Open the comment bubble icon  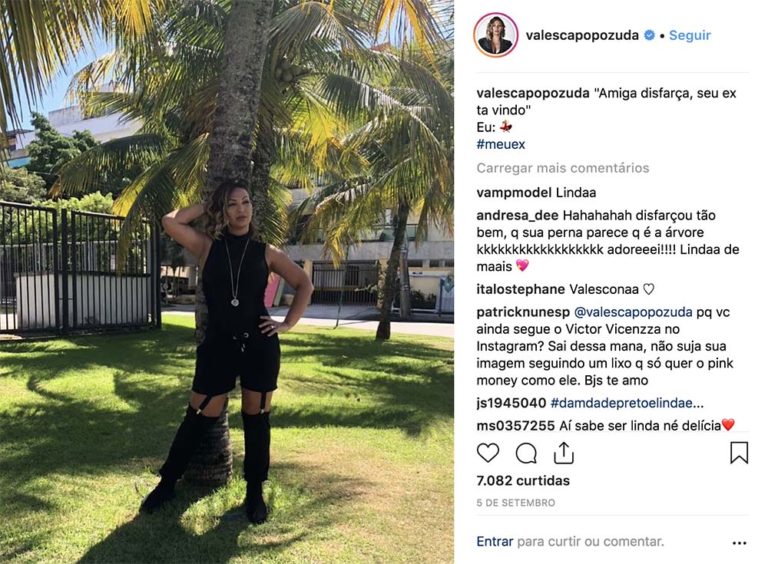[526, 453]
